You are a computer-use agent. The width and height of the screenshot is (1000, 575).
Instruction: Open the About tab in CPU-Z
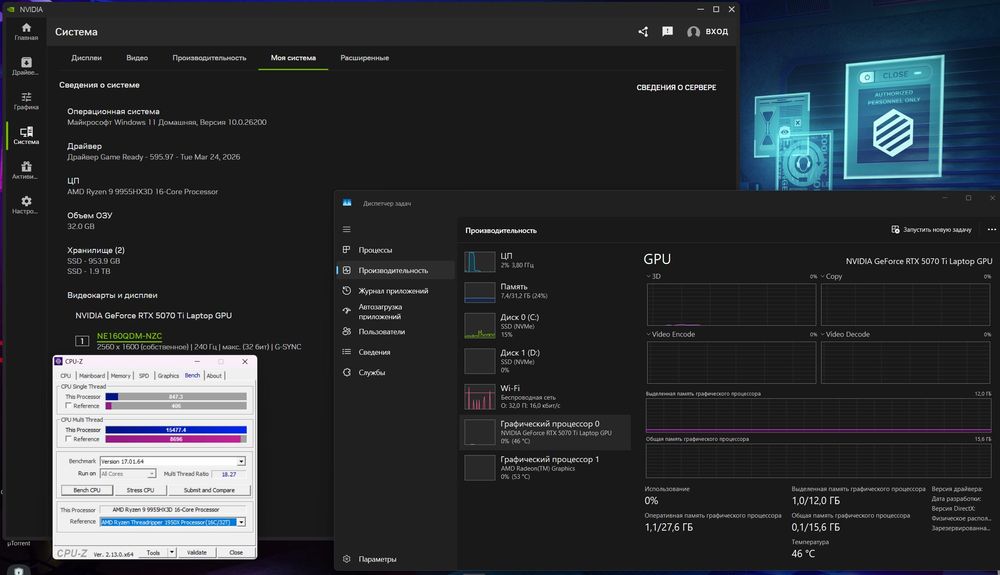214,375
